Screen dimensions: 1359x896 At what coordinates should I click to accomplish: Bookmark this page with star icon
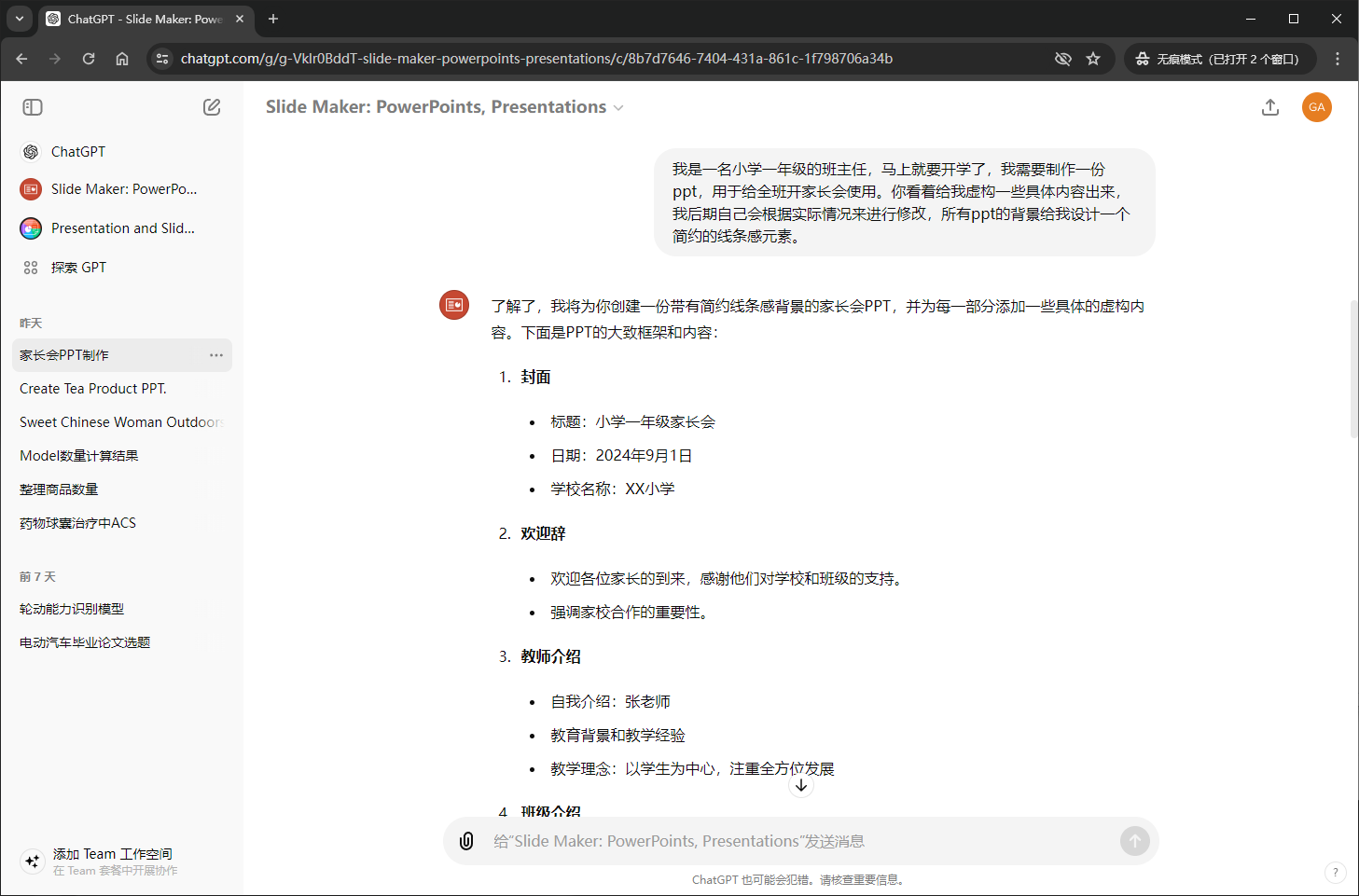tap(1093, 59)
